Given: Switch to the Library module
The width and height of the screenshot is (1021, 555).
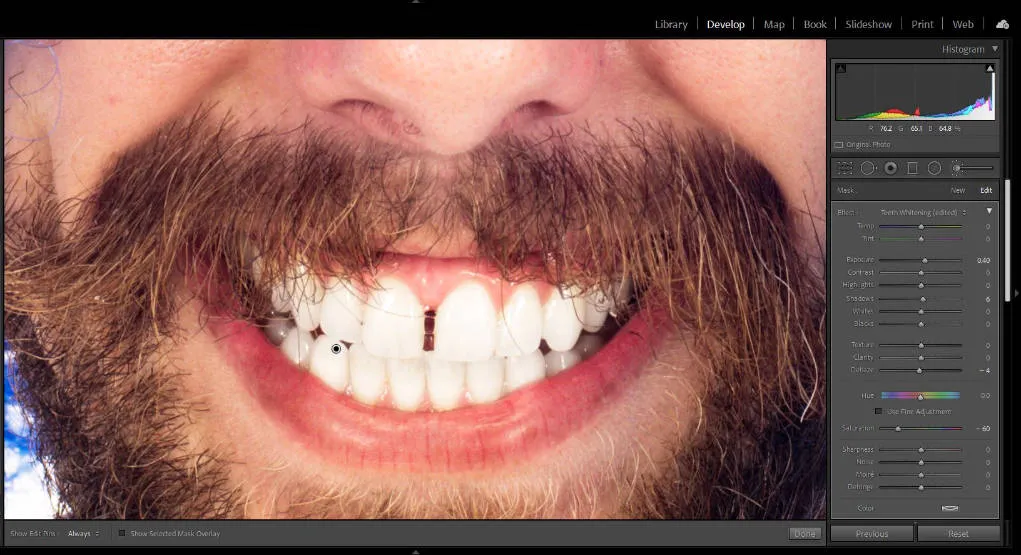Looking at the screenshot, I should [x=671, y=24].
